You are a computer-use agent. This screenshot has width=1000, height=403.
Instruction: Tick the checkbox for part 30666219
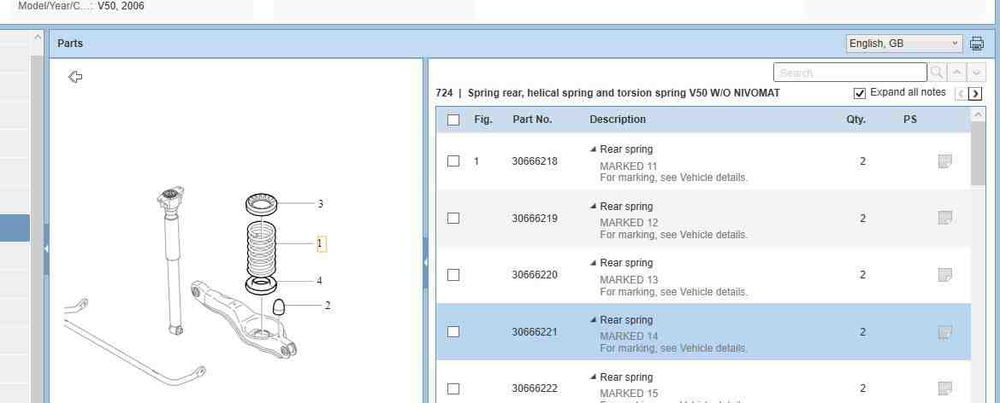454,218
